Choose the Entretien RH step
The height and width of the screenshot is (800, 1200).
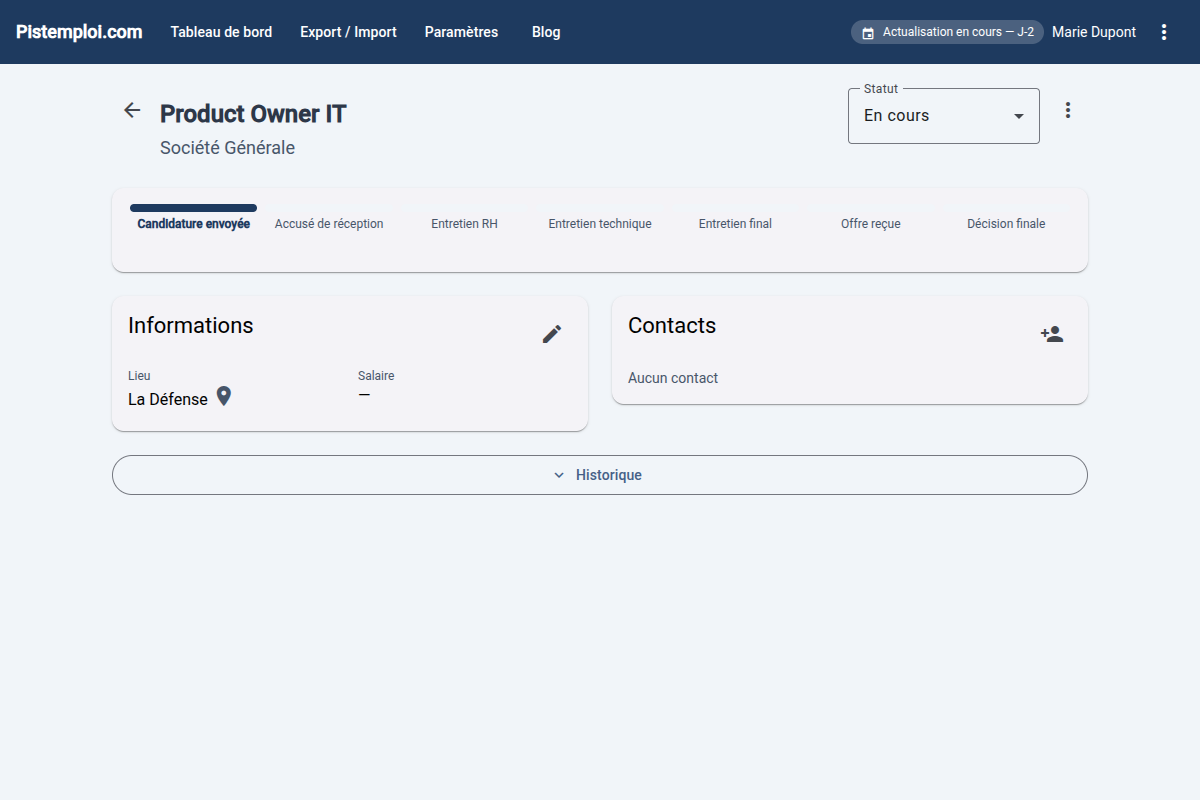pos(464,224)
